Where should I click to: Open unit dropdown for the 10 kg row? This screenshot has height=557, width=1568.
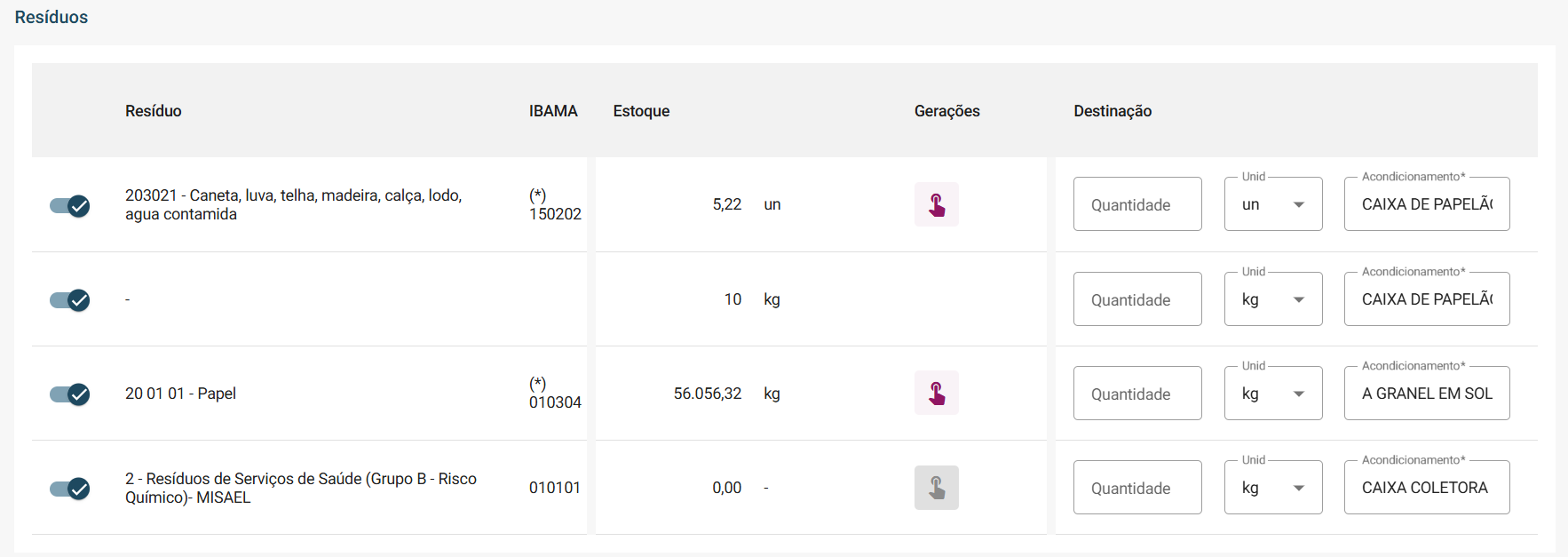1272,299
